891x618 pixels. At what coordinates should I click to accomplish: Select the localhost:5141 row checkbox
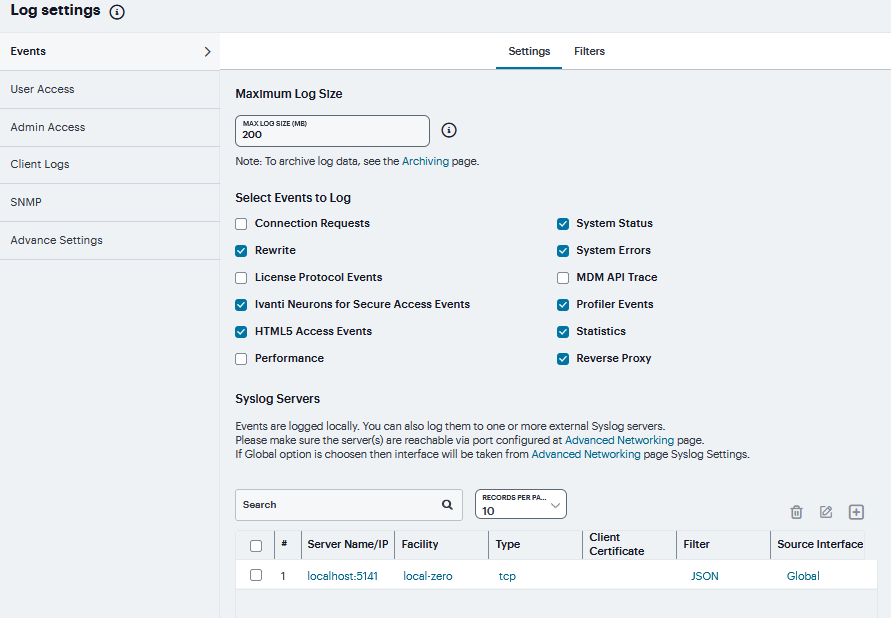(x=256, y=575)
